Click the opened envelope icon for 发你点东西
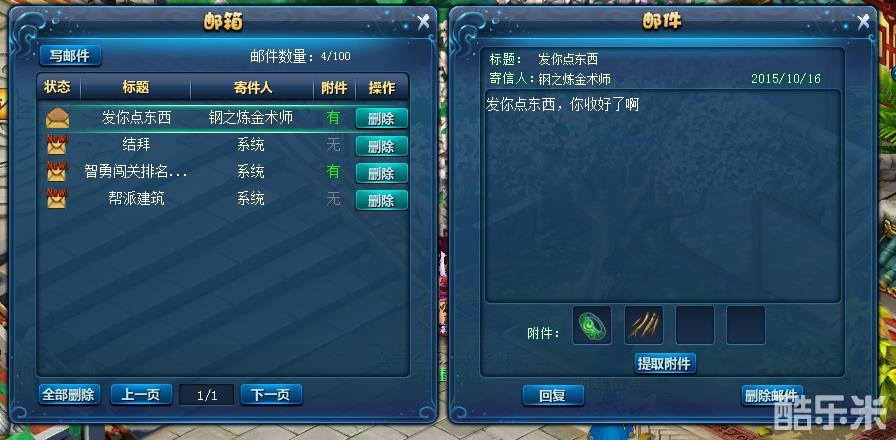This screenshot has height=440, width=896. click(x=57, y=118)
